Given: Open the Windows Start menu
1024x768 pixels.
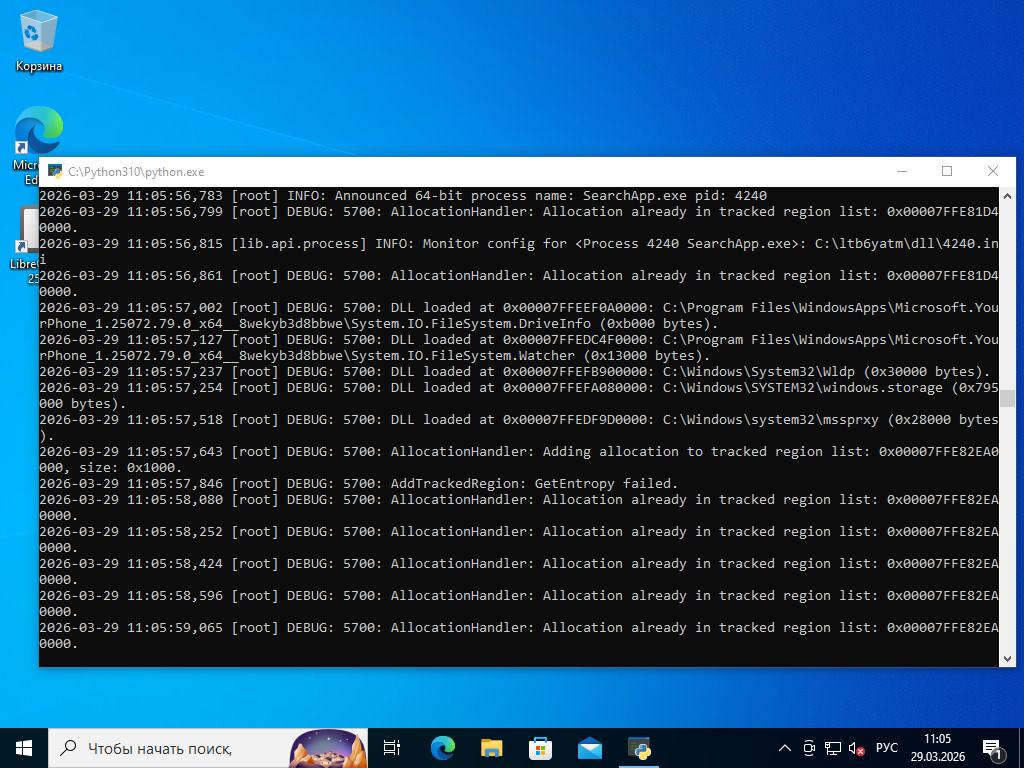Looking at the screenshot, I should tap(24, 747).
